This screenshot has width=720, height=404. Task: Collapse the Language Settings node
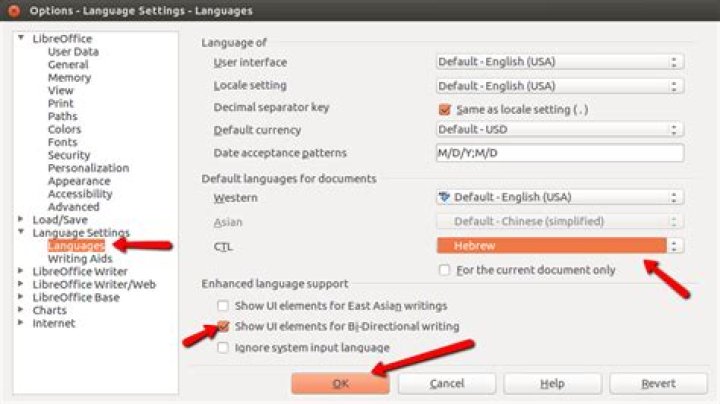21,232
